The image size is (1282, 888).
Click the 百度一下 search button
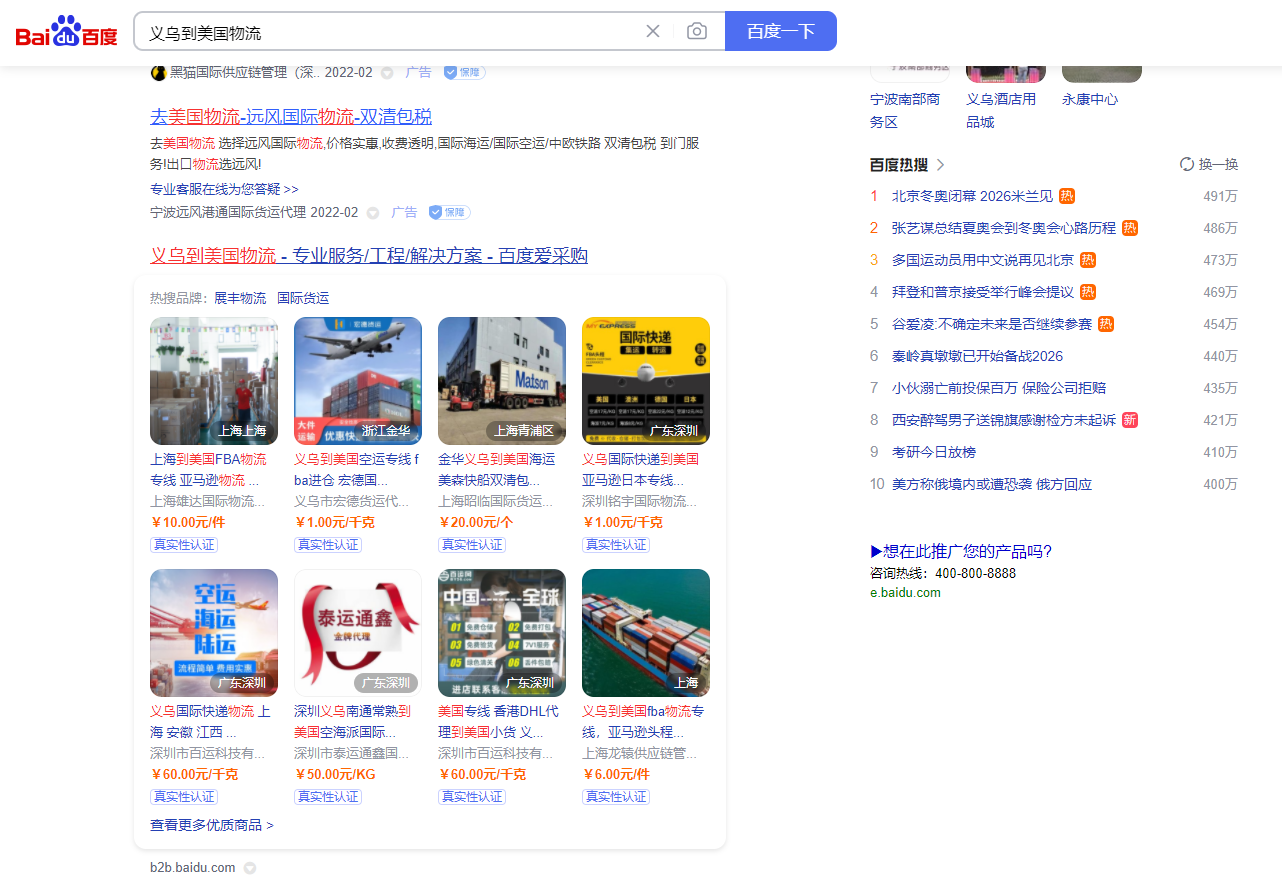pos(781,31)
